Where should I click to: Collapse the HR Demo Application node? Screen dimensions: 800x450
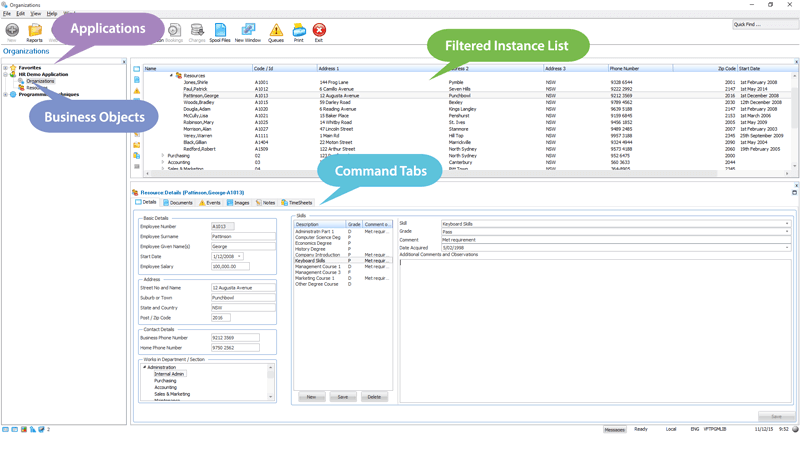click(x=6, y=74)
